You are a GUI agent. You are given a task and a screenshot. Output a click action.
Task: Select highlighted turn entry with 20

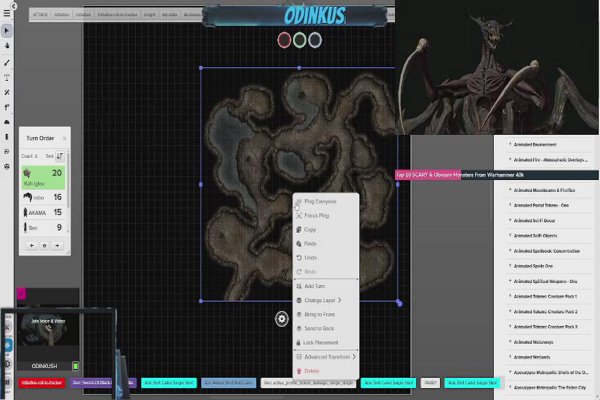coord(43,178)
